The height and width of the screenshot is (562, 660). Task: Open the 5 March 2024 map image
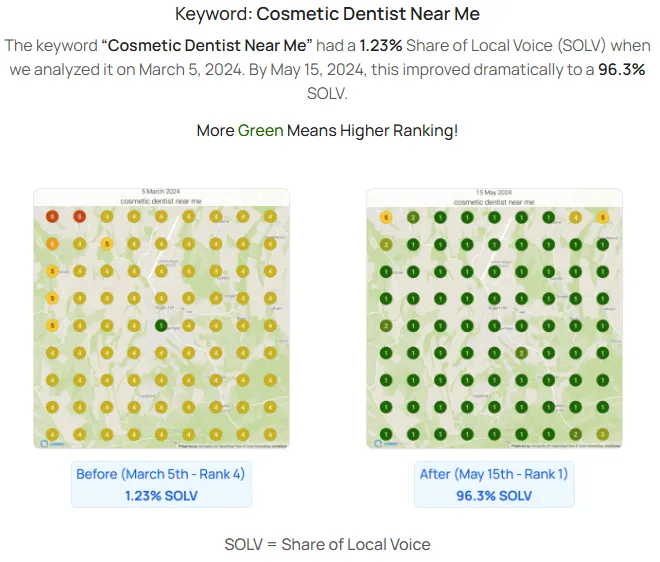click(x=161, y=318)
